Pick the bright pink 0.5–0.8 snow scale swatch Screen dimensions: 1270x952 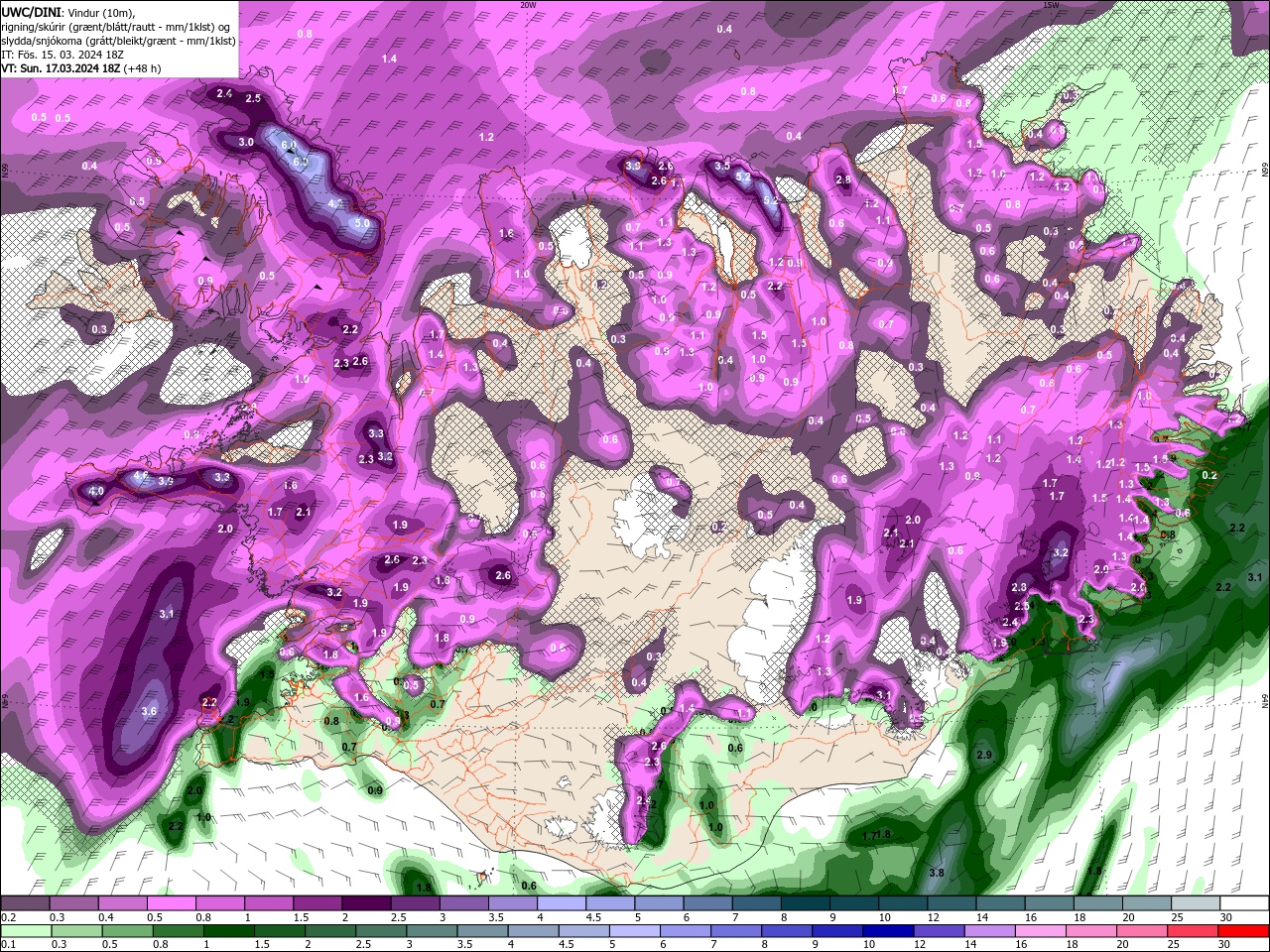171,903
